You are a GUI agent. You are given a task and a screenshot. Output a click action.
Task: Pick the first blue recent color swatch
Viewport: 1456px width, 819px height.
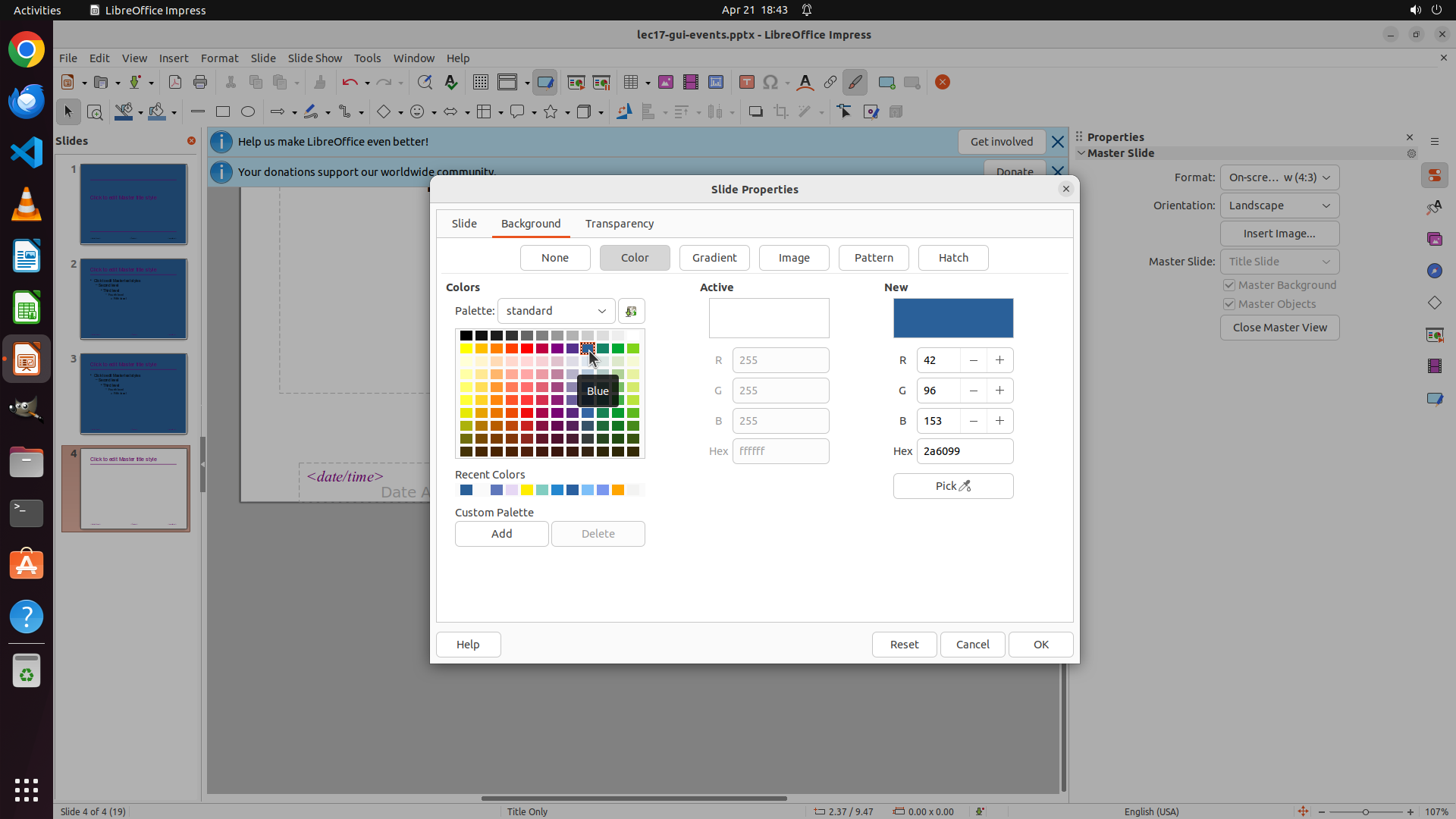coord(466,491)
